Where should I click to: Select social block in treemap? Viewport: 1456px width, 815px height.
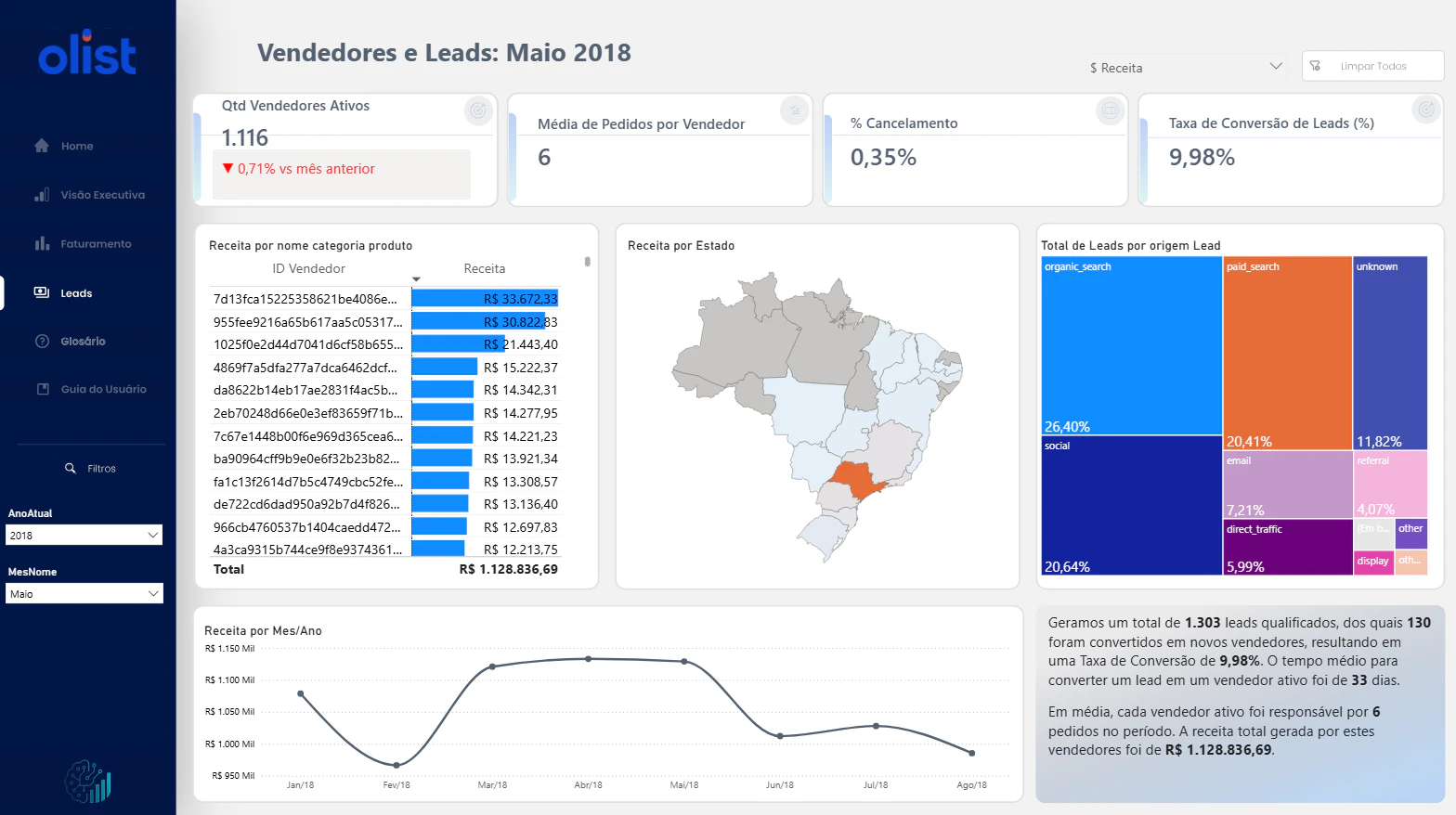1131,506
